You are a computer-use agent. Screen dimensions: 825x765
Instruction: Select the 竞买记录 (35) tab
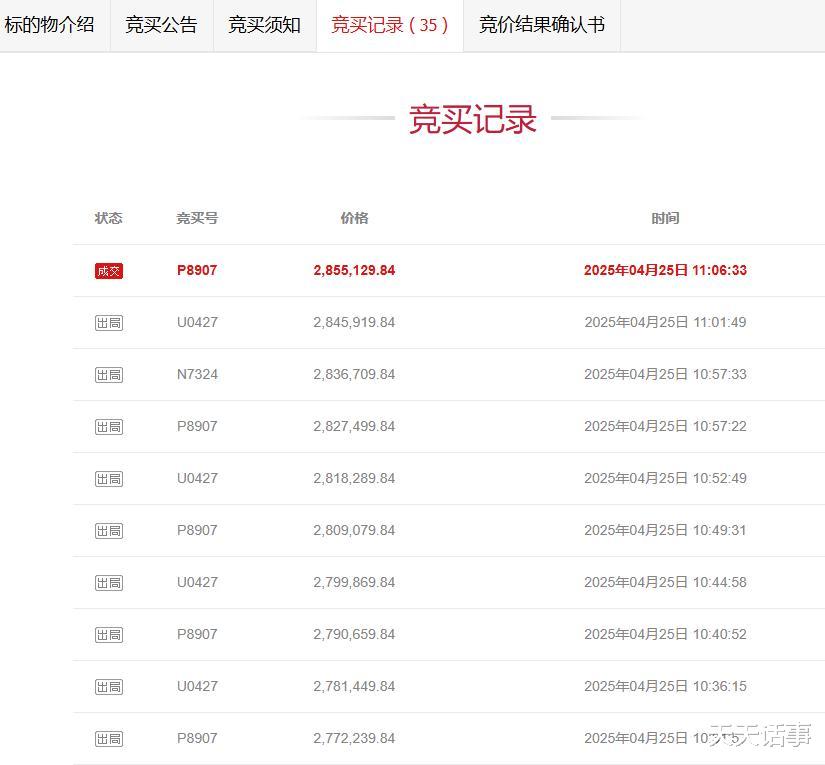click(x=390, y=25)
